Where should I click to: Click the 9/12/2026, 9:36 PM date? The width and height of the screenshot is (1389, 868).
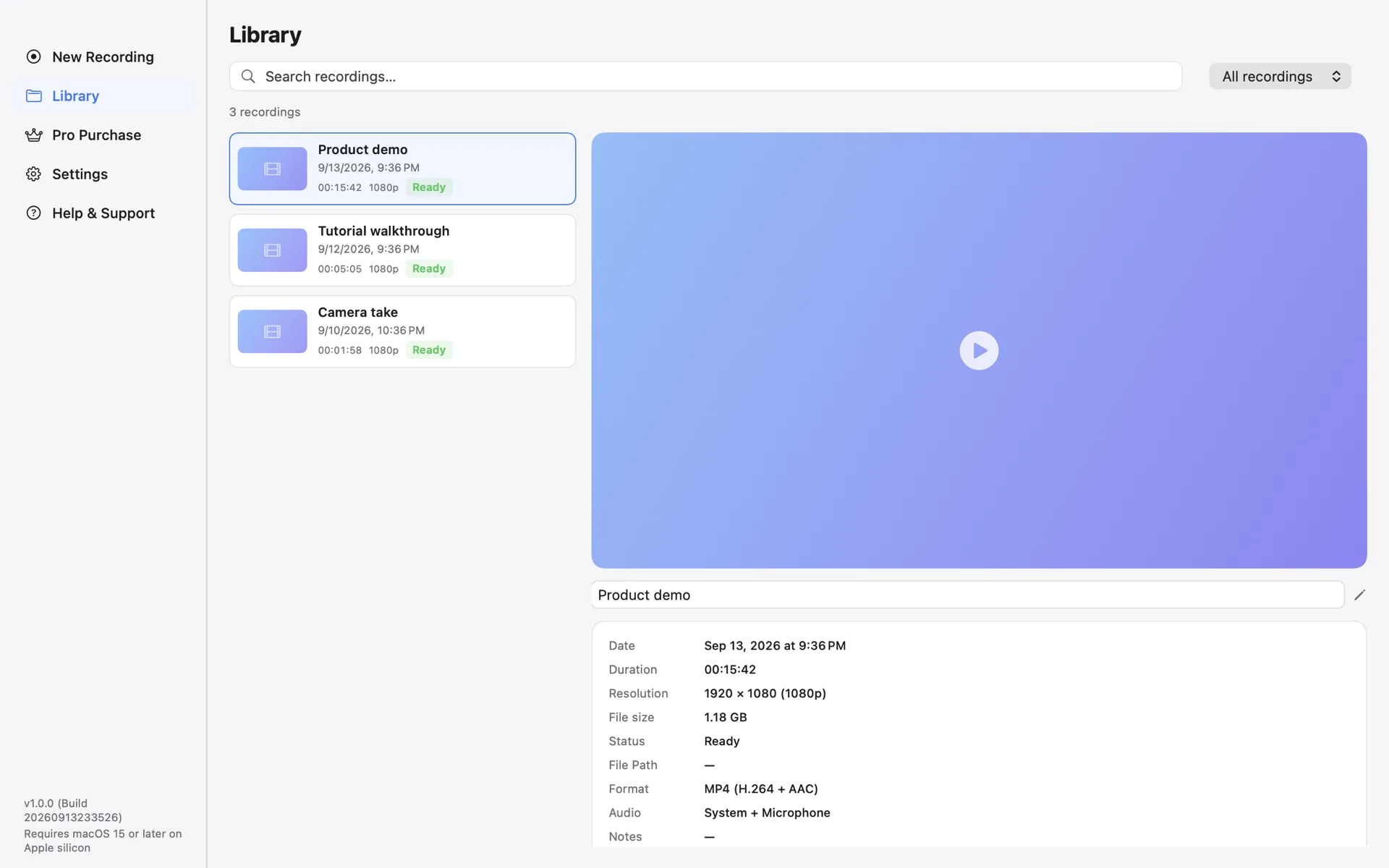(x=368, y=249)
